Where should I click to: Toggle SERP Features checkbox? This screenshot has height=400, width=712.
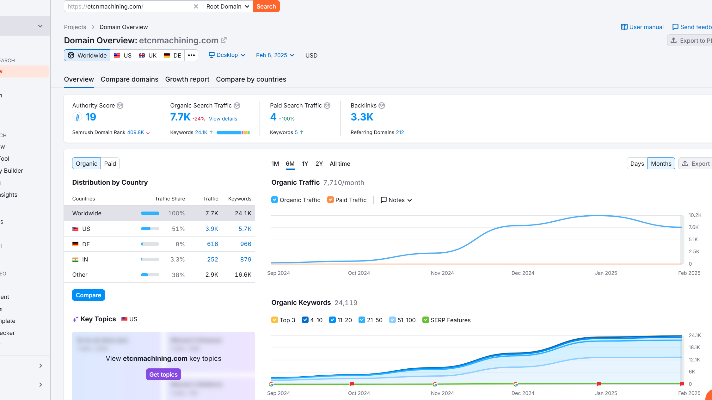tap(425, 320)
